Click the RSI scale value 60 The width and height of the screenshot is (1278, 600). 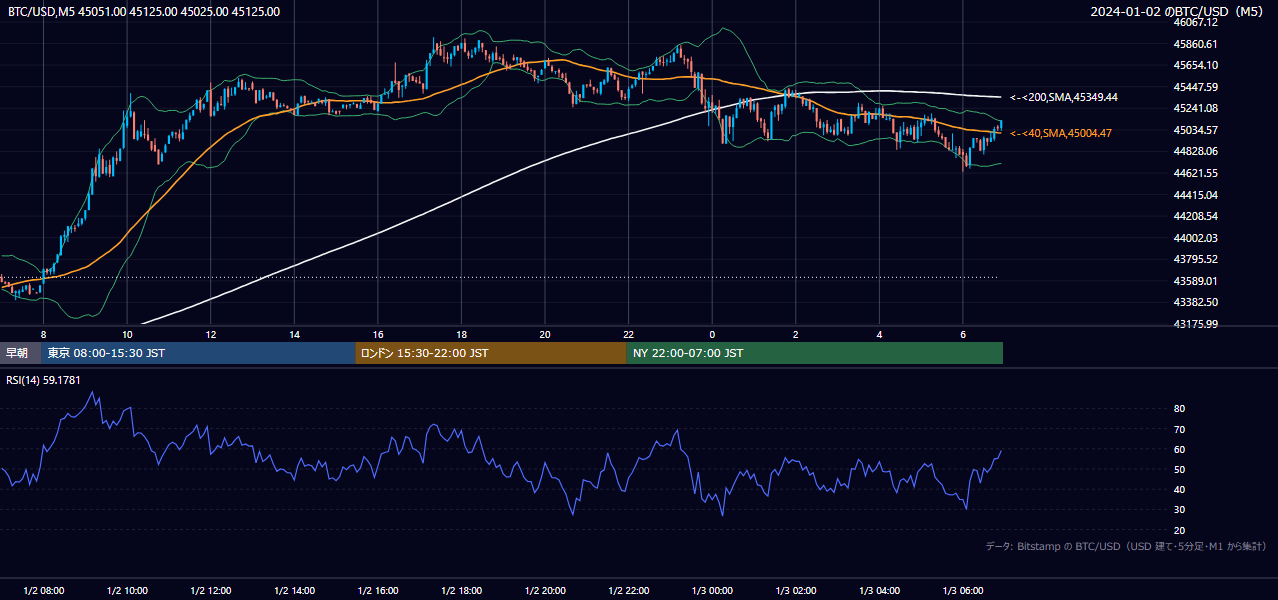coord(1179,449)
